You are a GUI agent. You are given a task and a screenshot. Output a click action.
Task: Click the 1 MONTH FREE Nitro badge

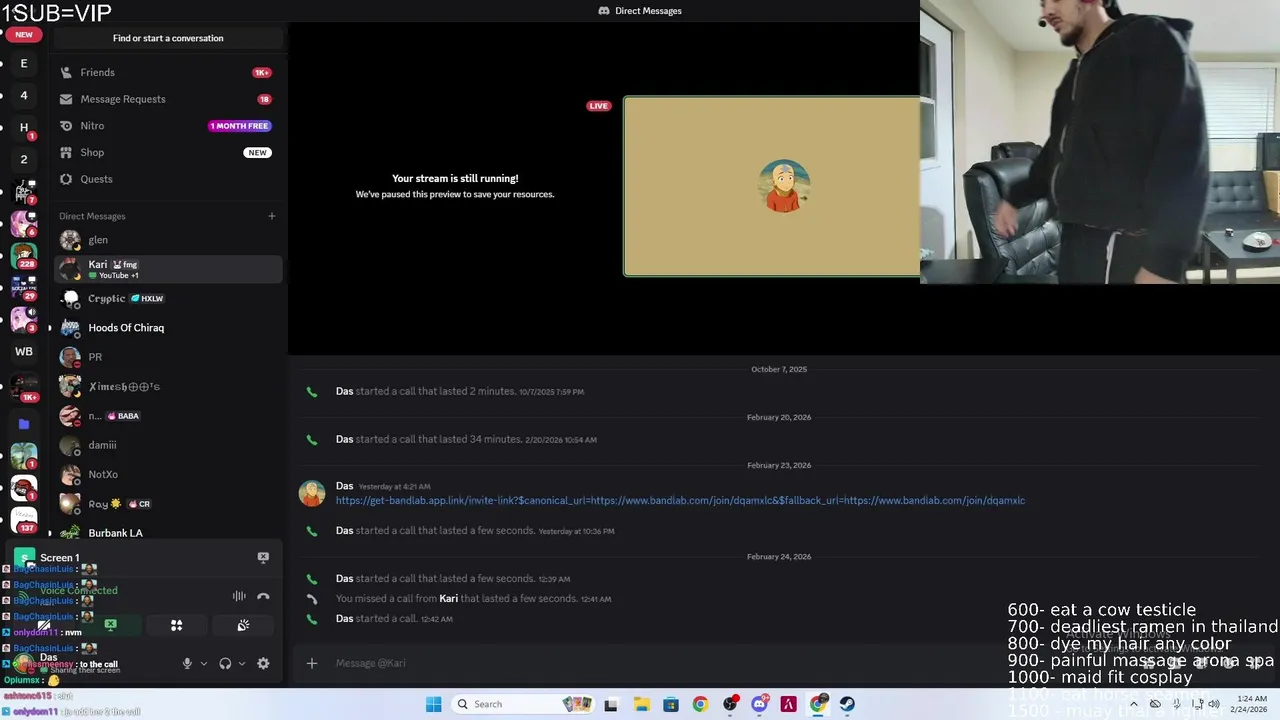click(240, 126)
